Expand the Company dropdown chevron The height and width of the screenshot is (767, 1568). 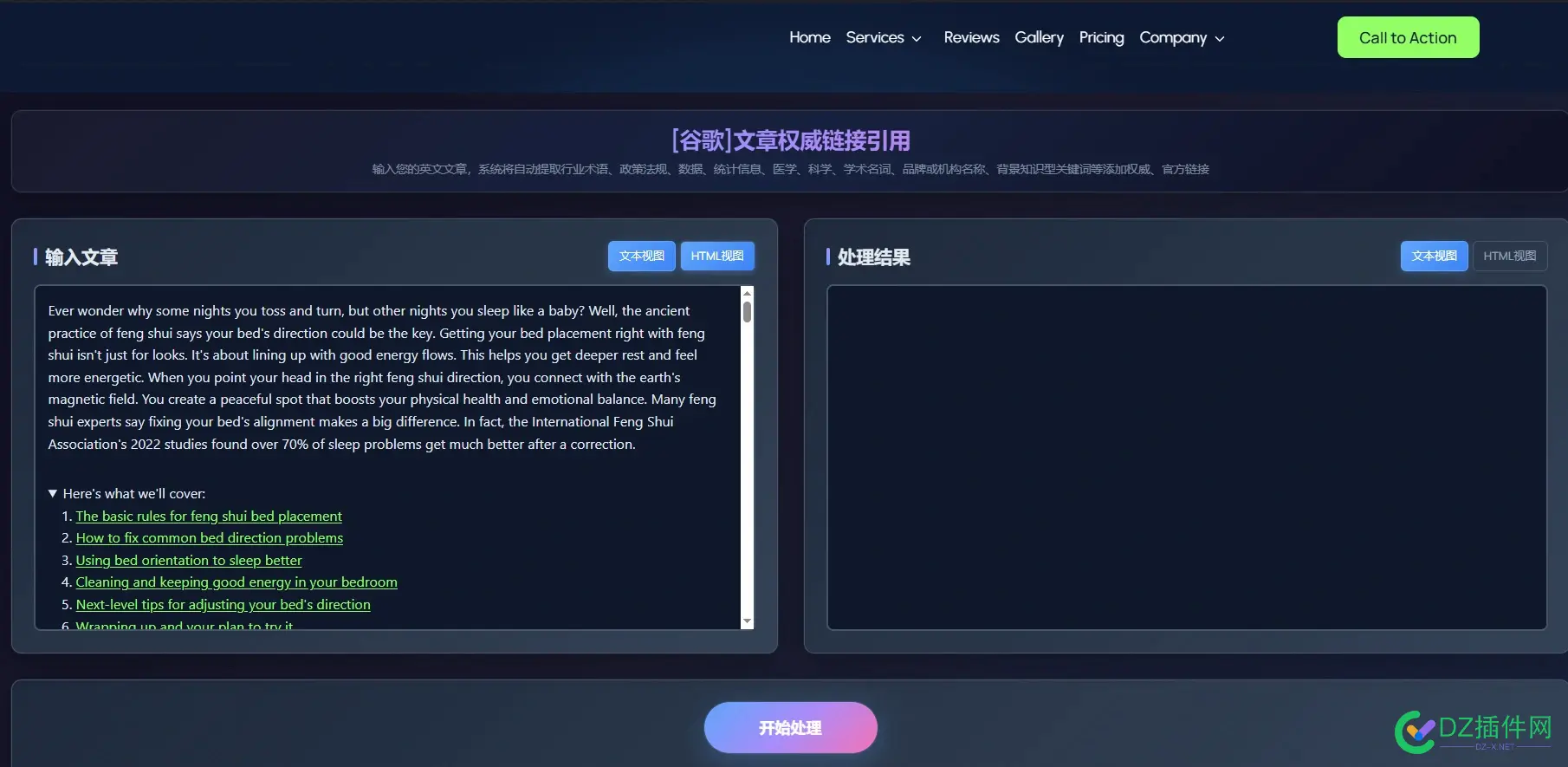pyautogui.click(x=1220, y=39)
